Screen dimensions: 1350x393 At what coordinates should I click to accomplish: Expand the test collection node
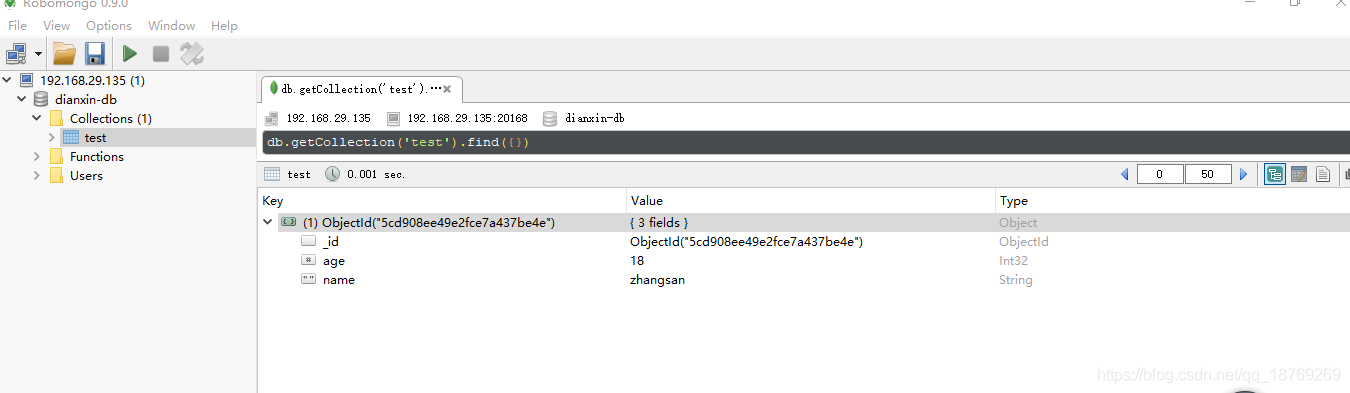[52, 137]
